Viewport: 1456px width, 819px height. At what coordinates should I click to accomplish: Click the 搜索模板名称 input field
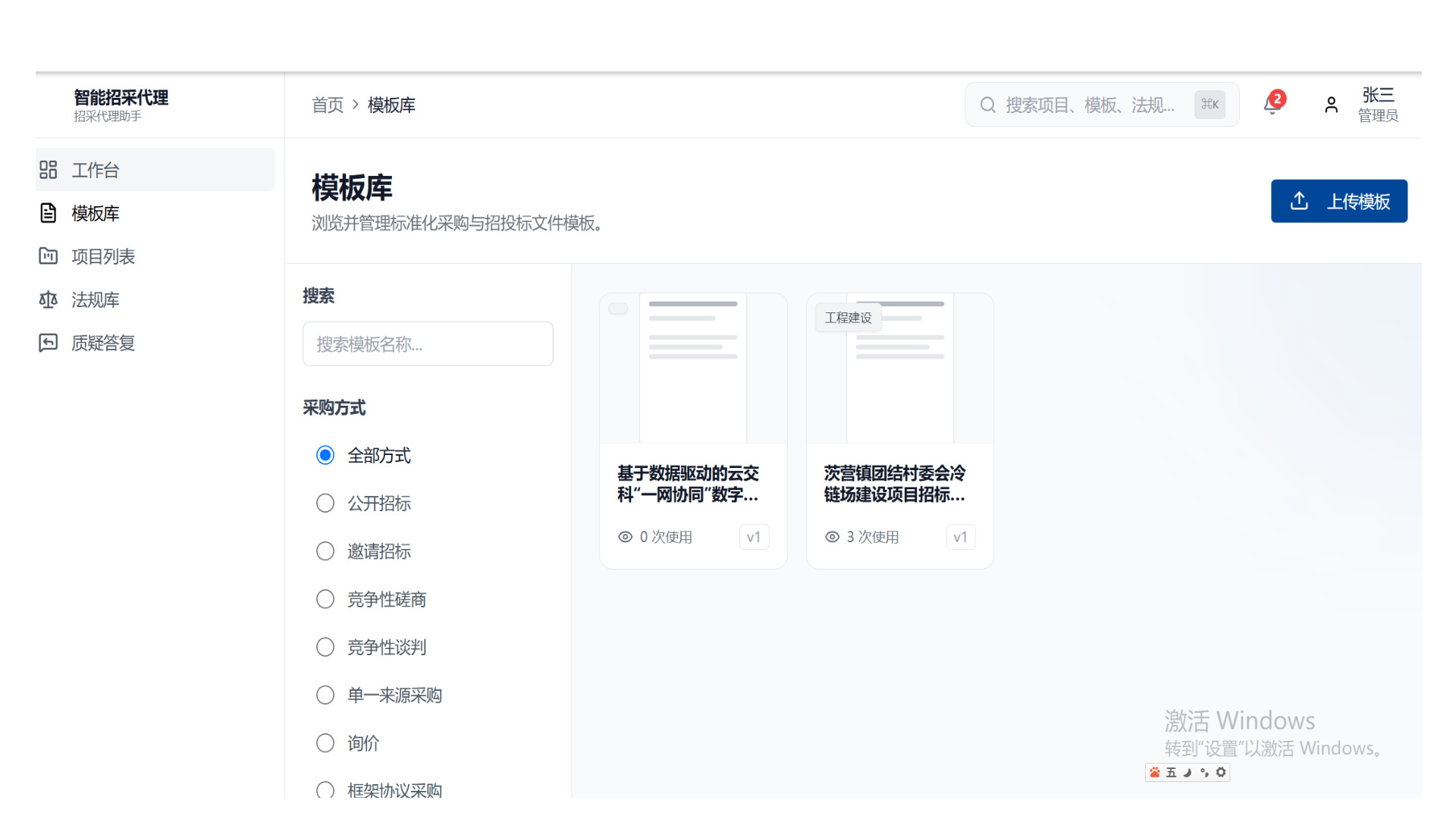pos(428,344)
